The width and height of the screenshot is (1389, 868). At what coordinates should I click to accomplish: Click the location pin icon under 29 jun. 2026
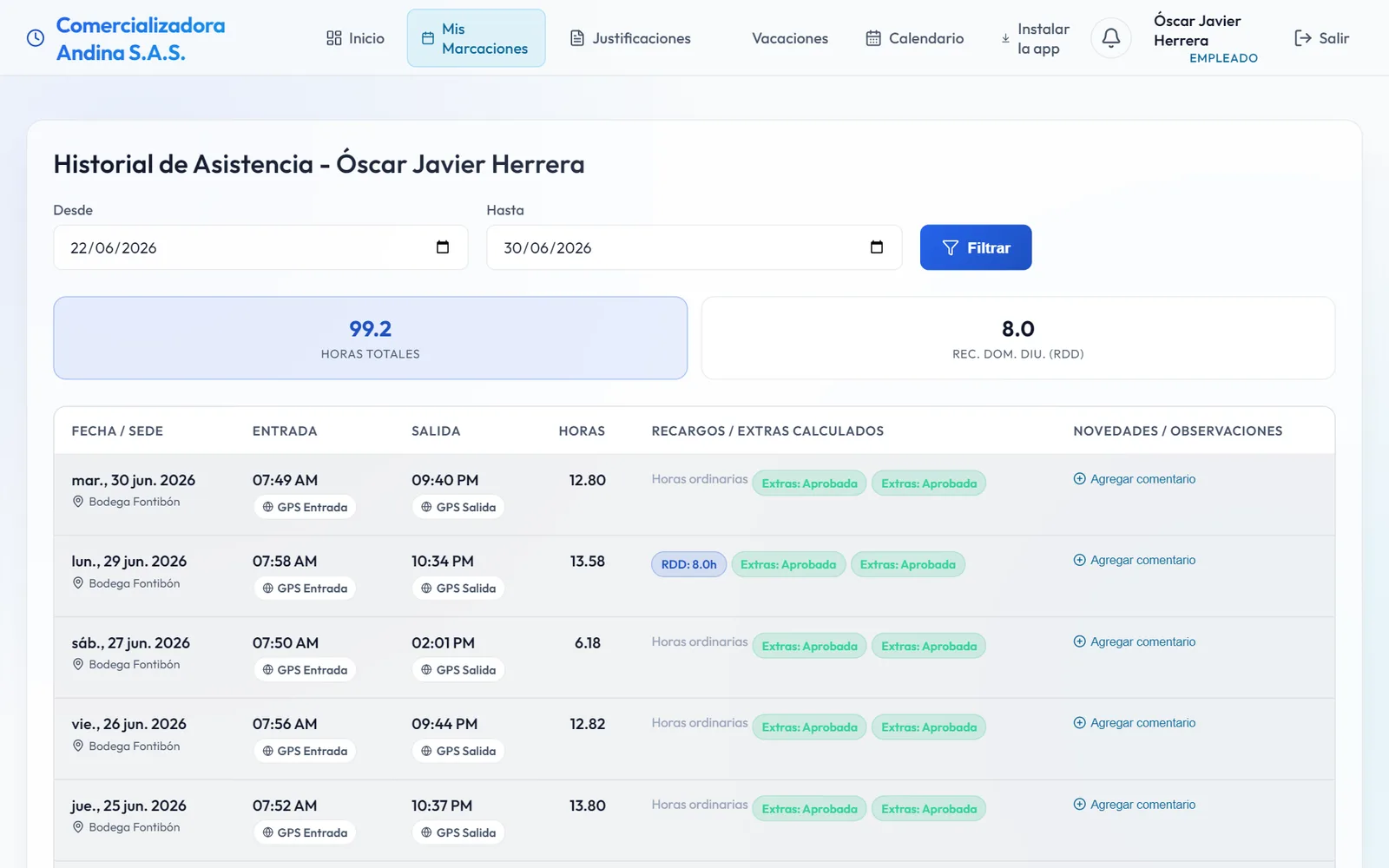78,583
